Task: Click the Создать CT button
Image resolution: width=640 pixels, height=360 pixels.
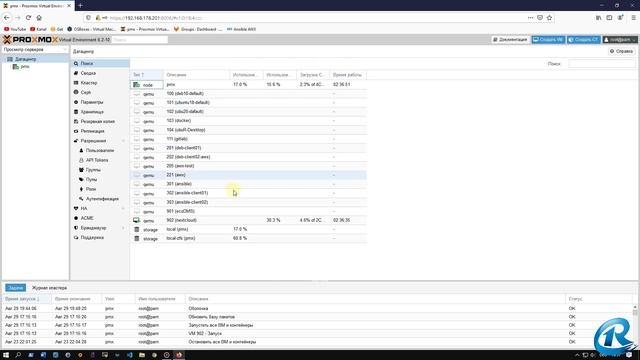Action: 584,40
